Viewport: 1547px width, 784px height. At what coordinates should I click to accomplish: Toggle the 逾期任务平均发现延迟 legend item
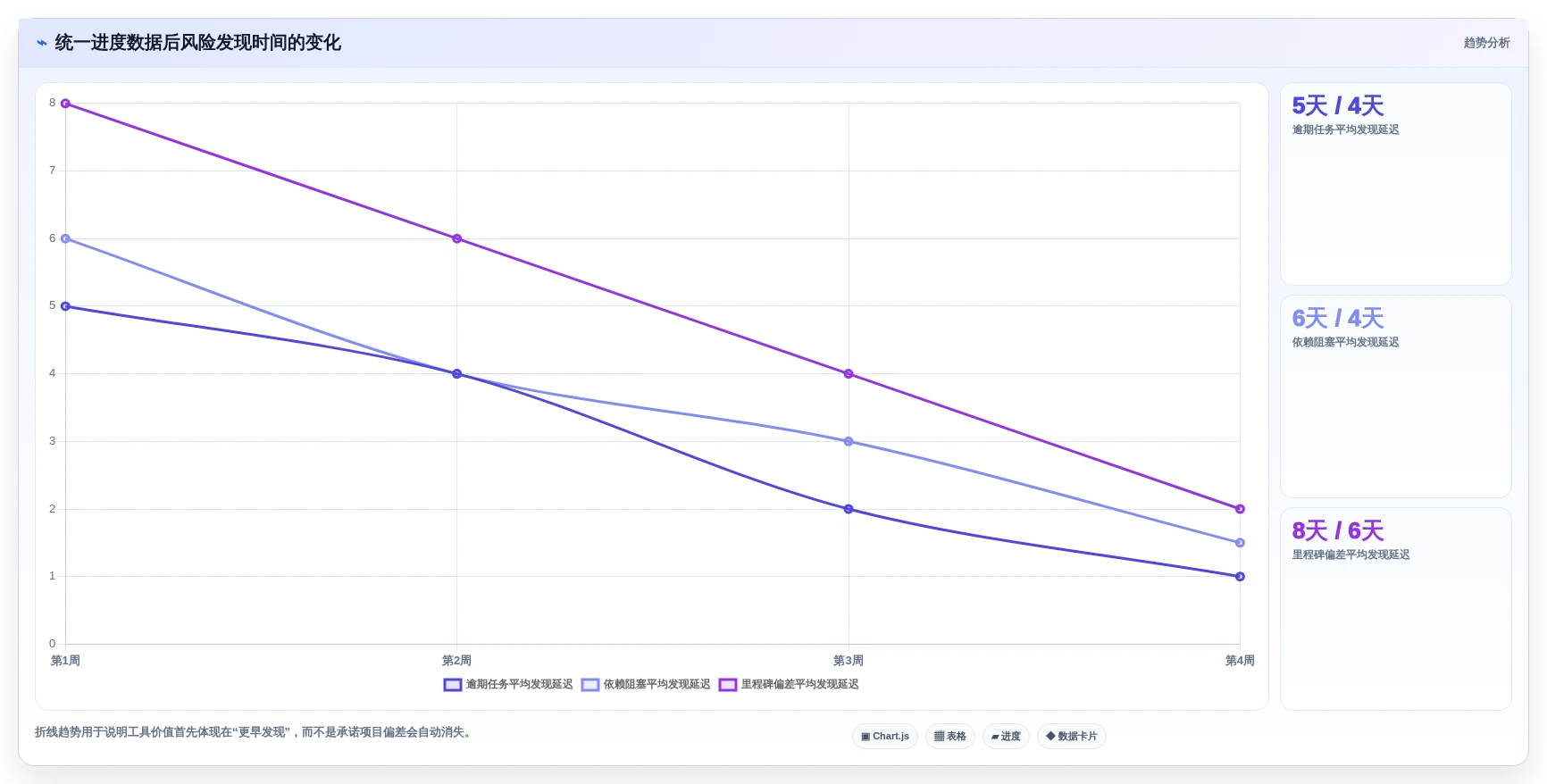point(508,685)
